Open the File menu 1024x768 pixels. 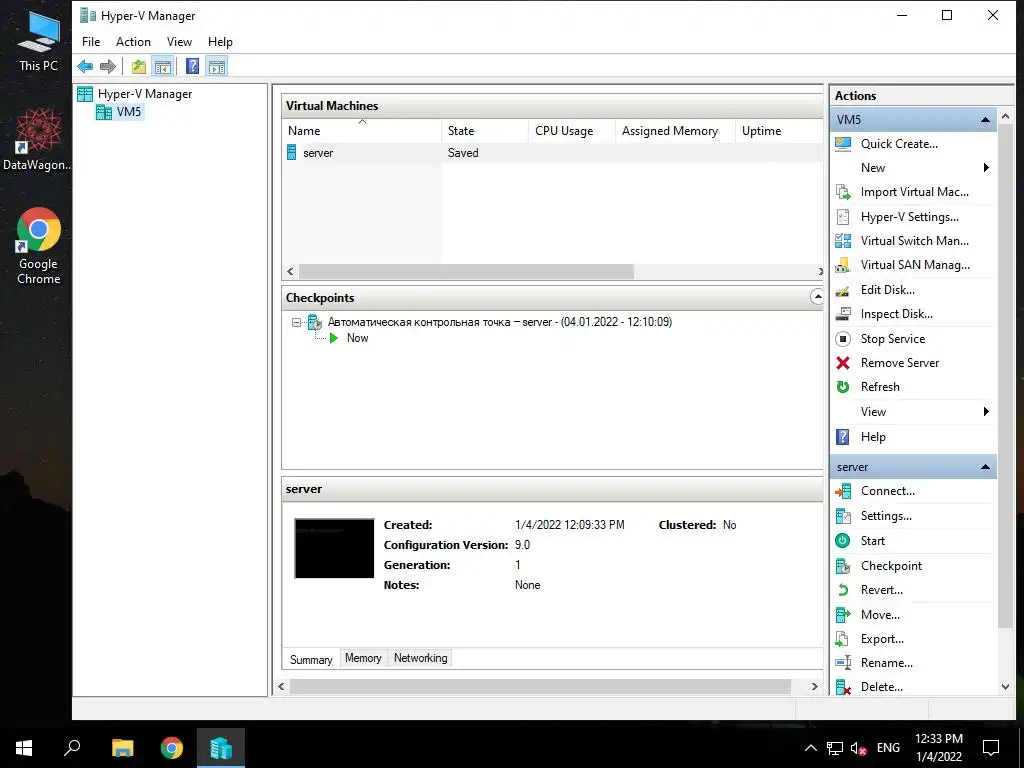click(x=91, y=42)
